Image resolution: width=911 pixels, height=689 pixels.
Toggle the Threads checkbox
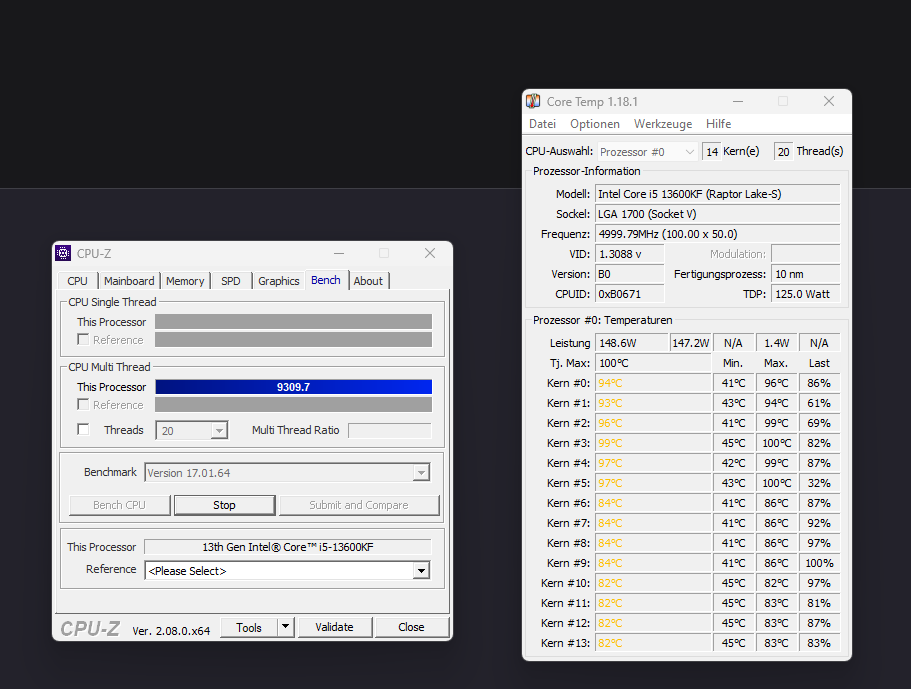pyautogui.click(x=83, y=429)
